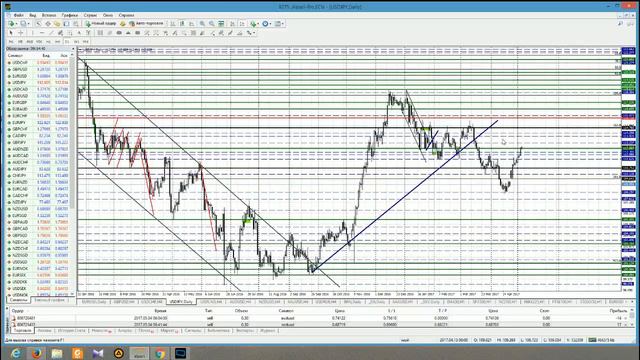Switch chart to bar chart view

(173, 24)
